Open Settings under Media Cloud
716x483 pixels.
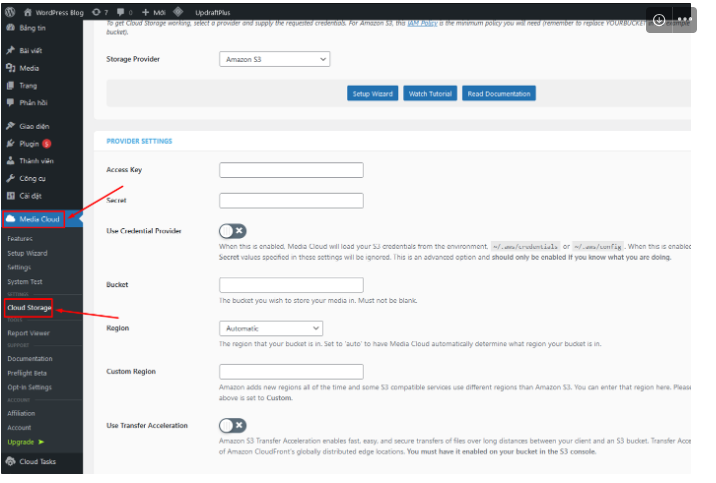19,268
